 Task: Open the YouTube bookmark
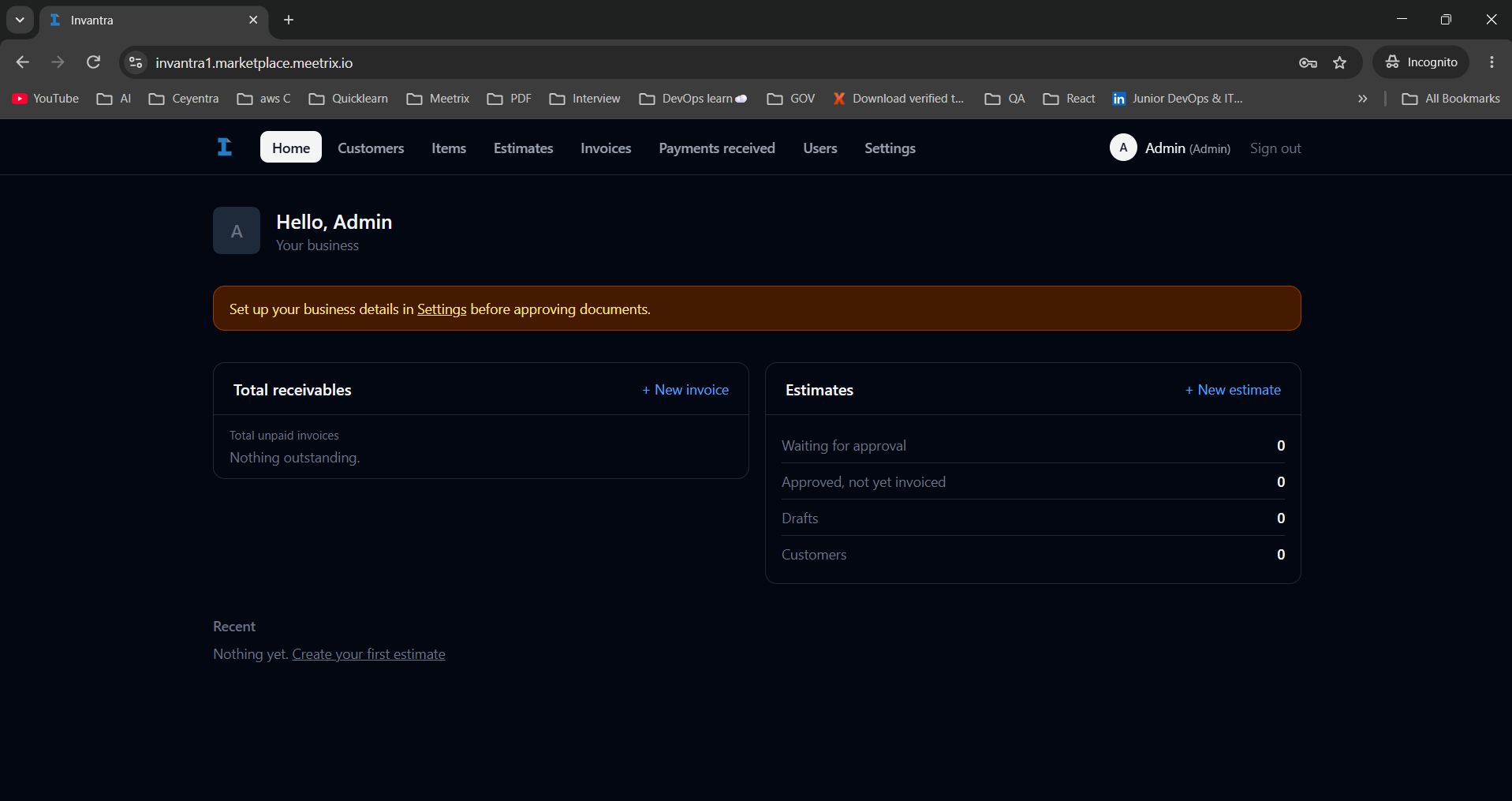[x=46, y=99]
